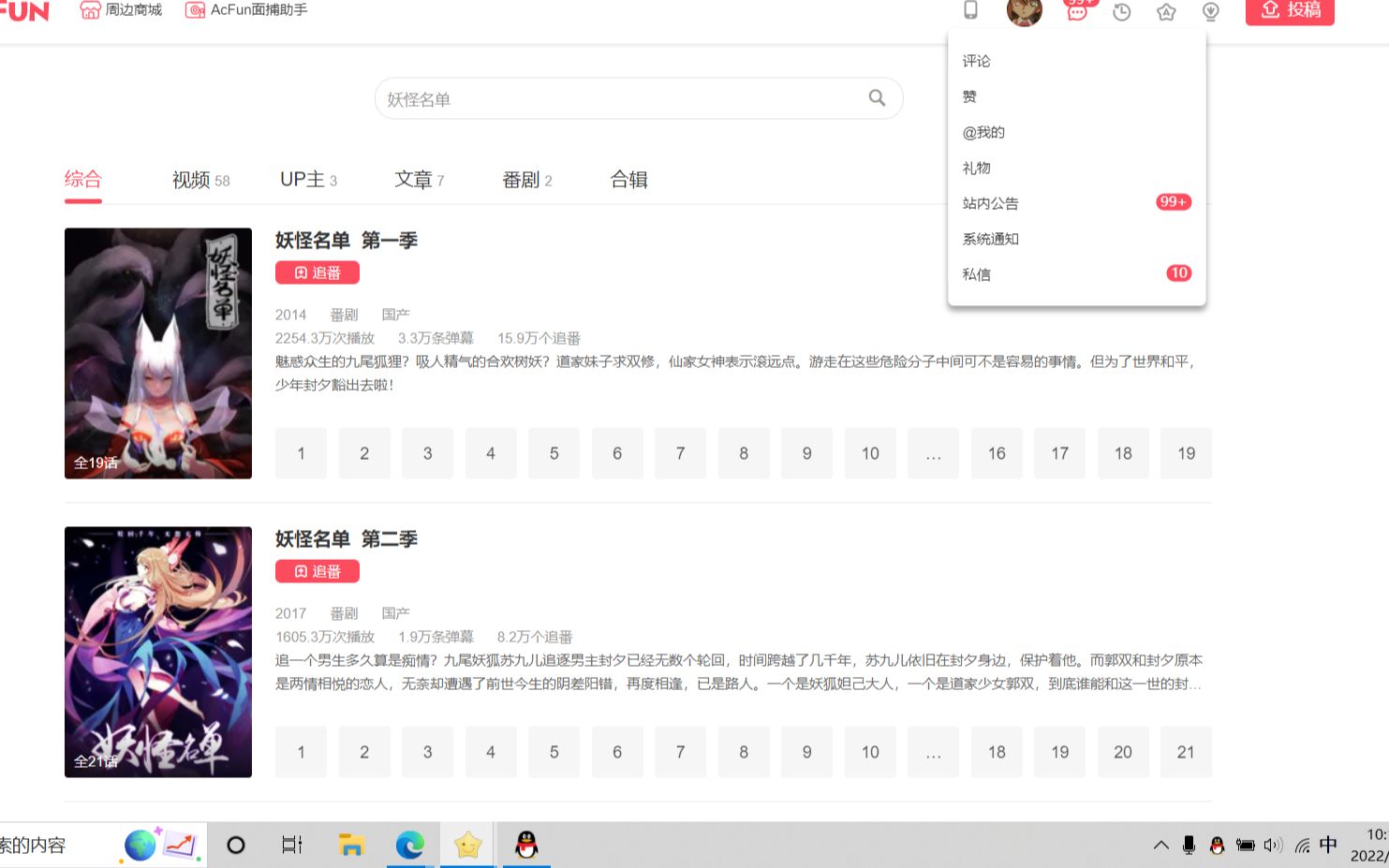Open the creator center lightbulb icon
This screenshot has height=868, width=1389.
tap(1210, 12)
